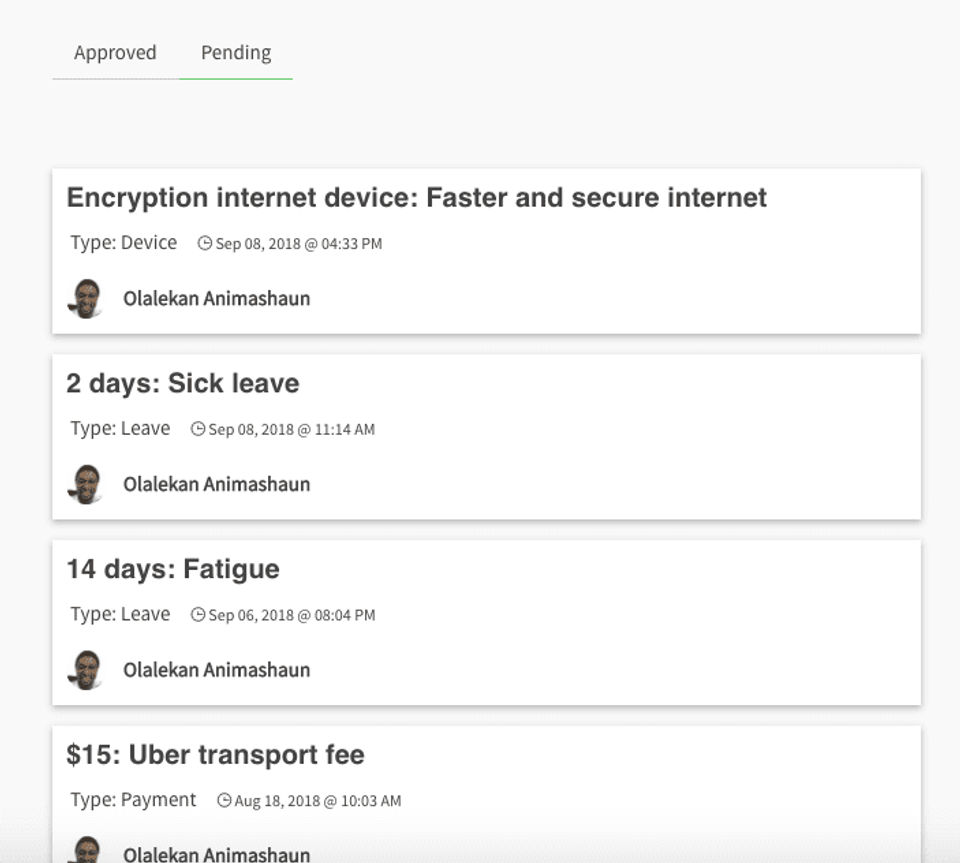Click Olalekan Animashaun name in Sick leave card
The width and height of the screenshot is (960, 863).
click(217, 484)
